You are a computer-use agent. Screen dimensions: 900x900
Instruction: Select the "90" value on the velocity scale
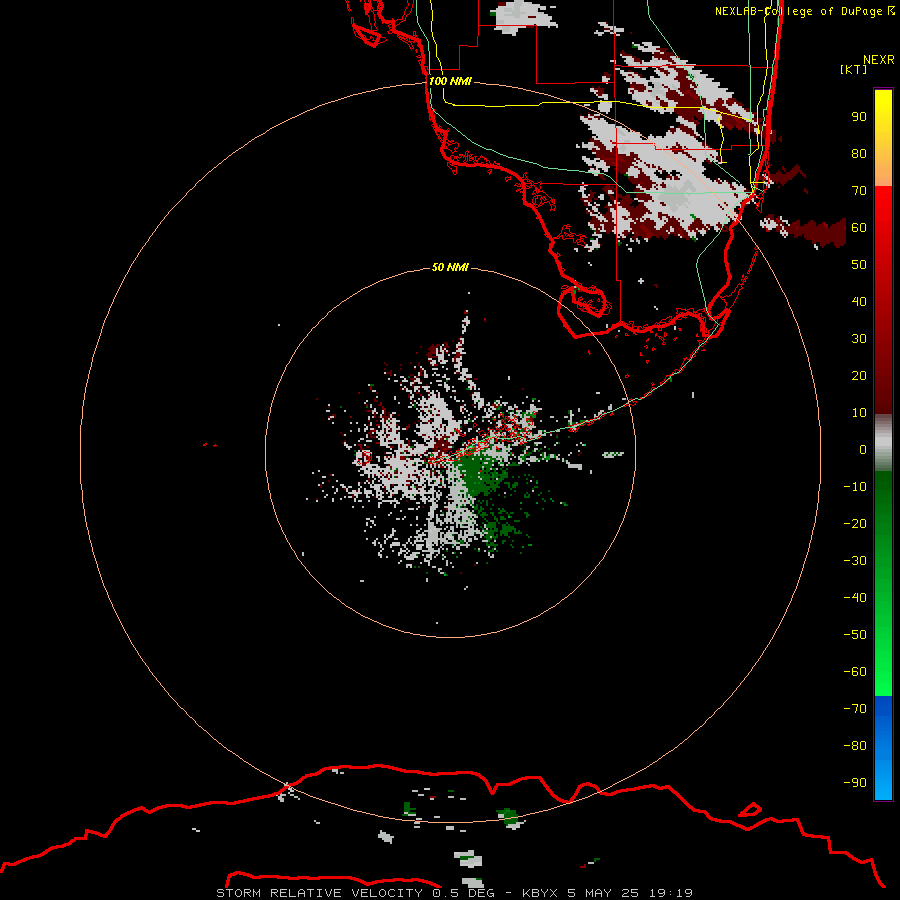[859, 117]
